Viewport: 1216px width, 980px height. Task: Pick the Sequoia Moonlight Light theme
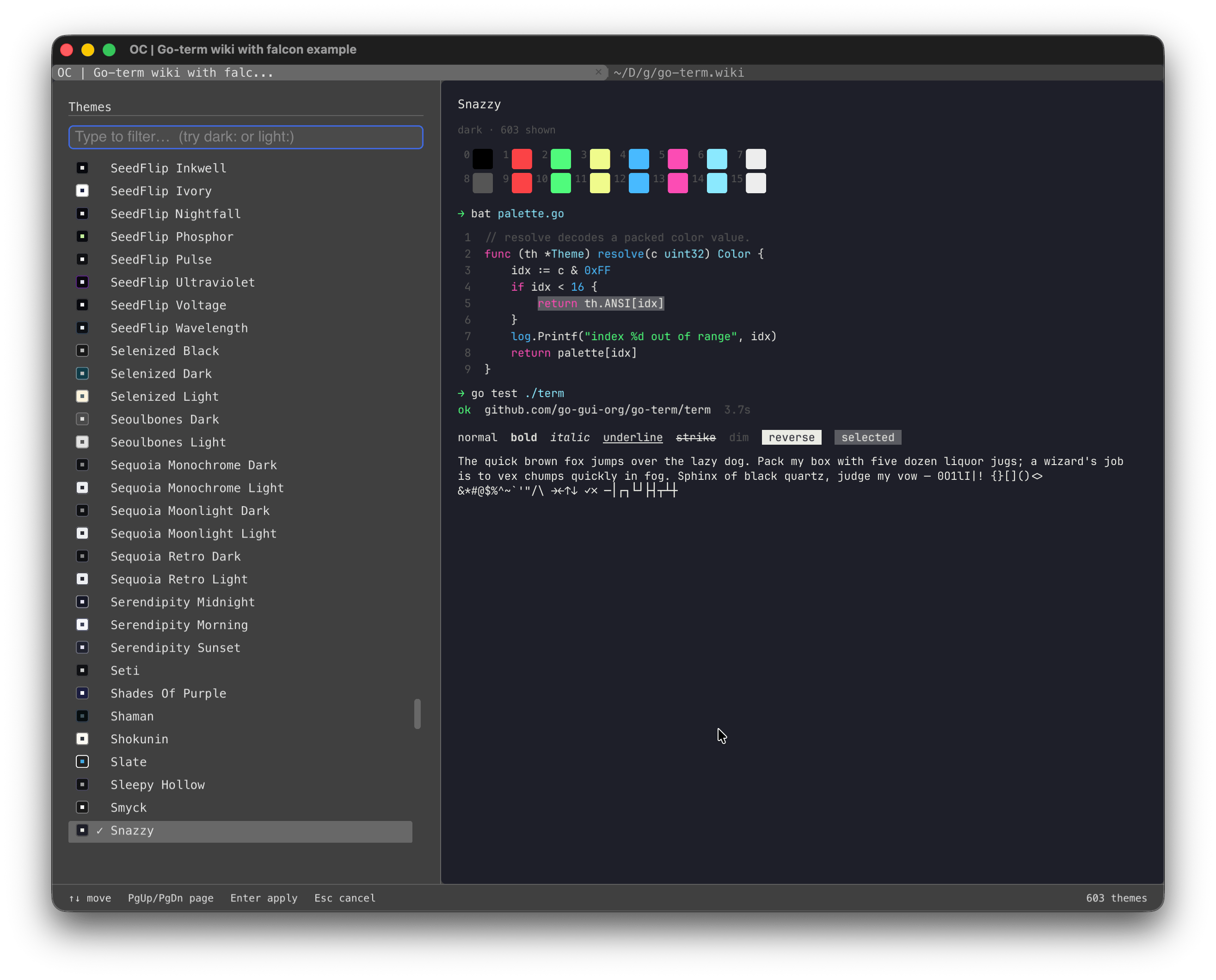(x=240, y=533)
